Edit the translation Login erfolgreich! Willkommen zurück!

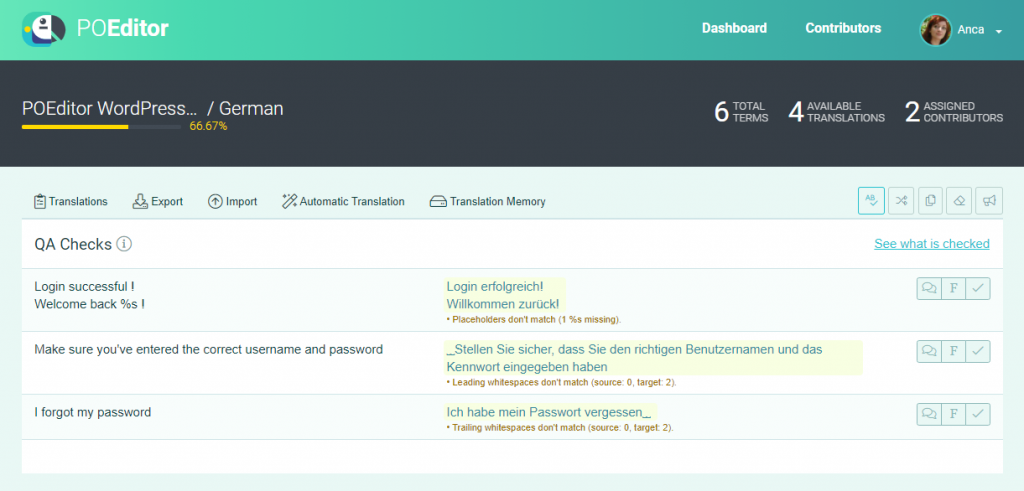504,295
